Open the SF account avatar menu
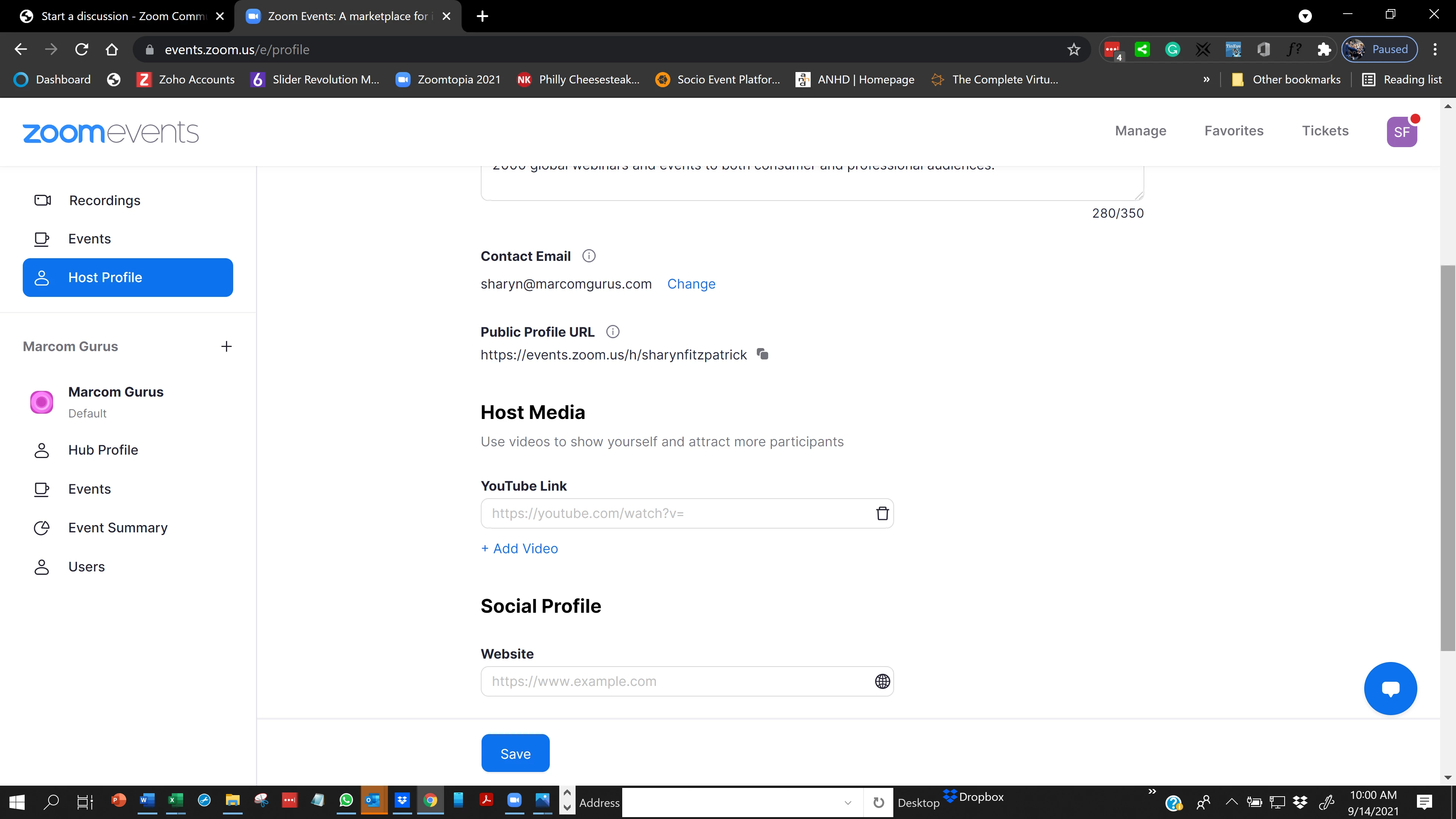 [1401, 132]
